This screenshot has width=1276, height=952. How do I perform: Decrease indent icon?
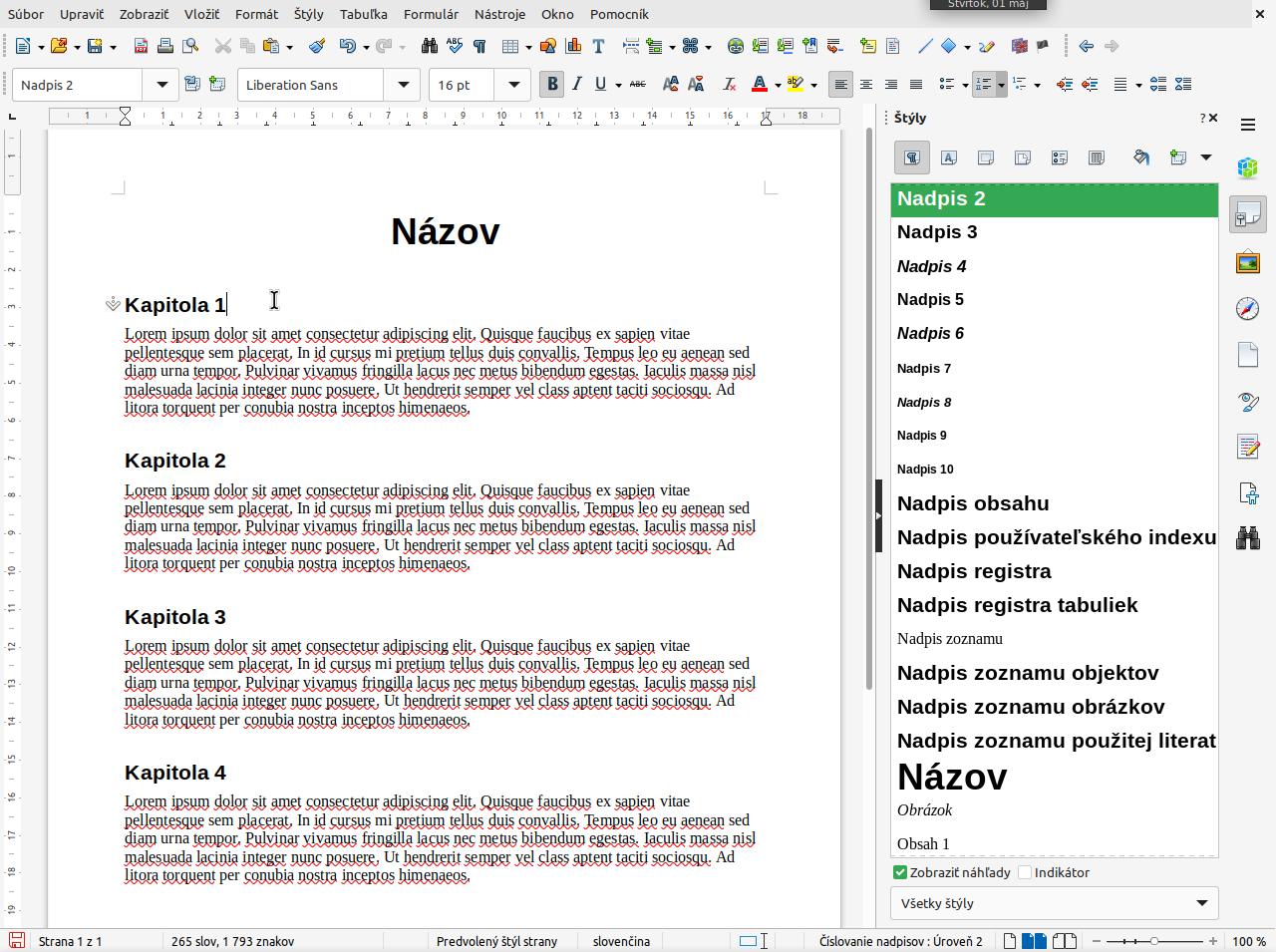(x=1090, y=85)
